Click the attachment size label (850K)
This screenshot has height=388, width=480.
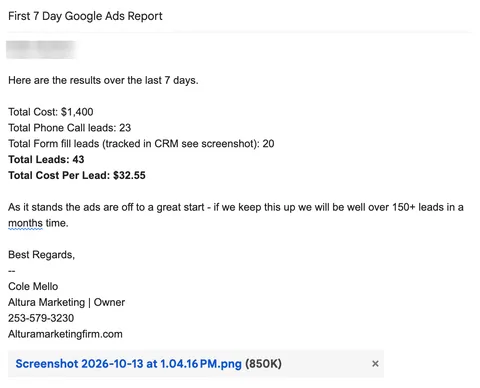pyautogui.click(x=263, y=364)
